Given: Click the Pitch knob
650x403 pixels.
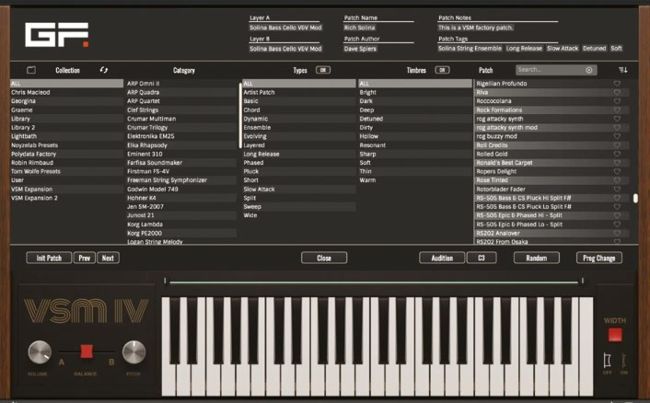Looking at the screenshot, I should click(132, 353).
